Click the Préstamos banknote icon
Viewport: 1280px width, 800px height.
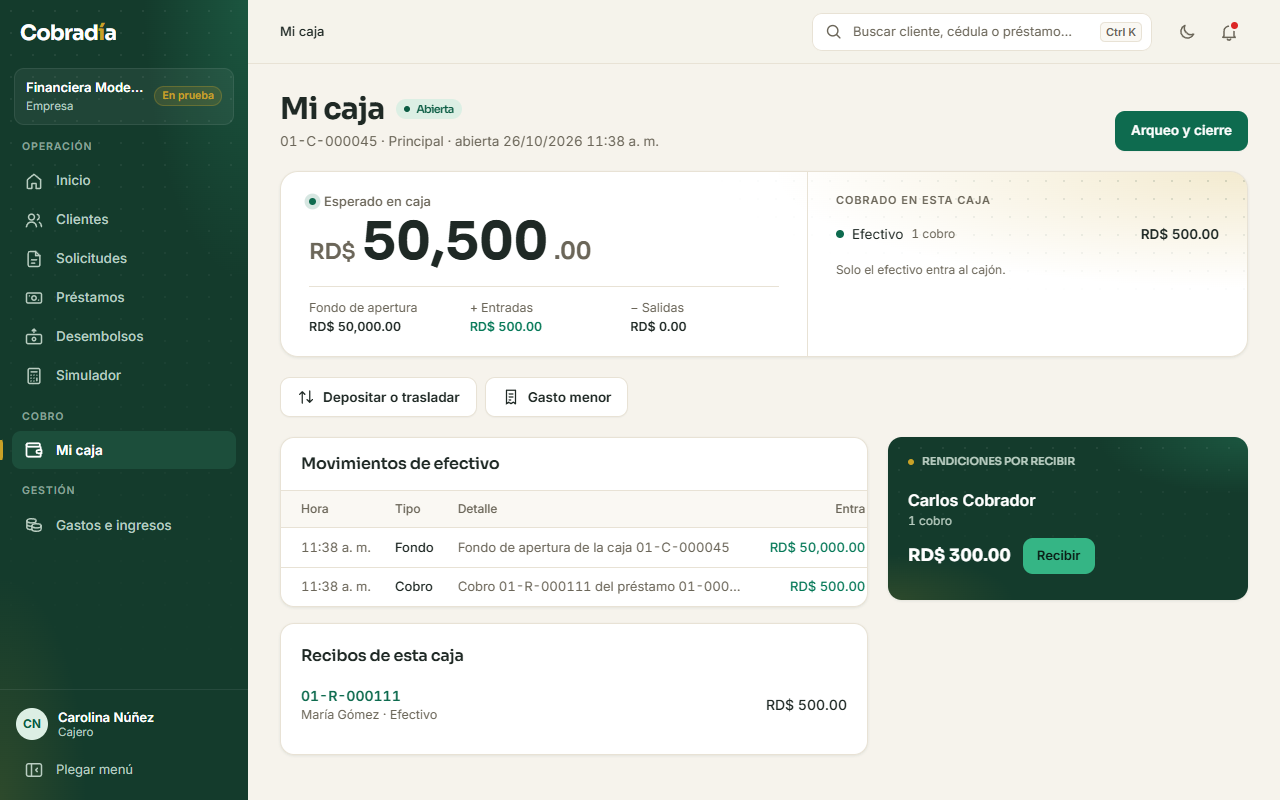34,298
